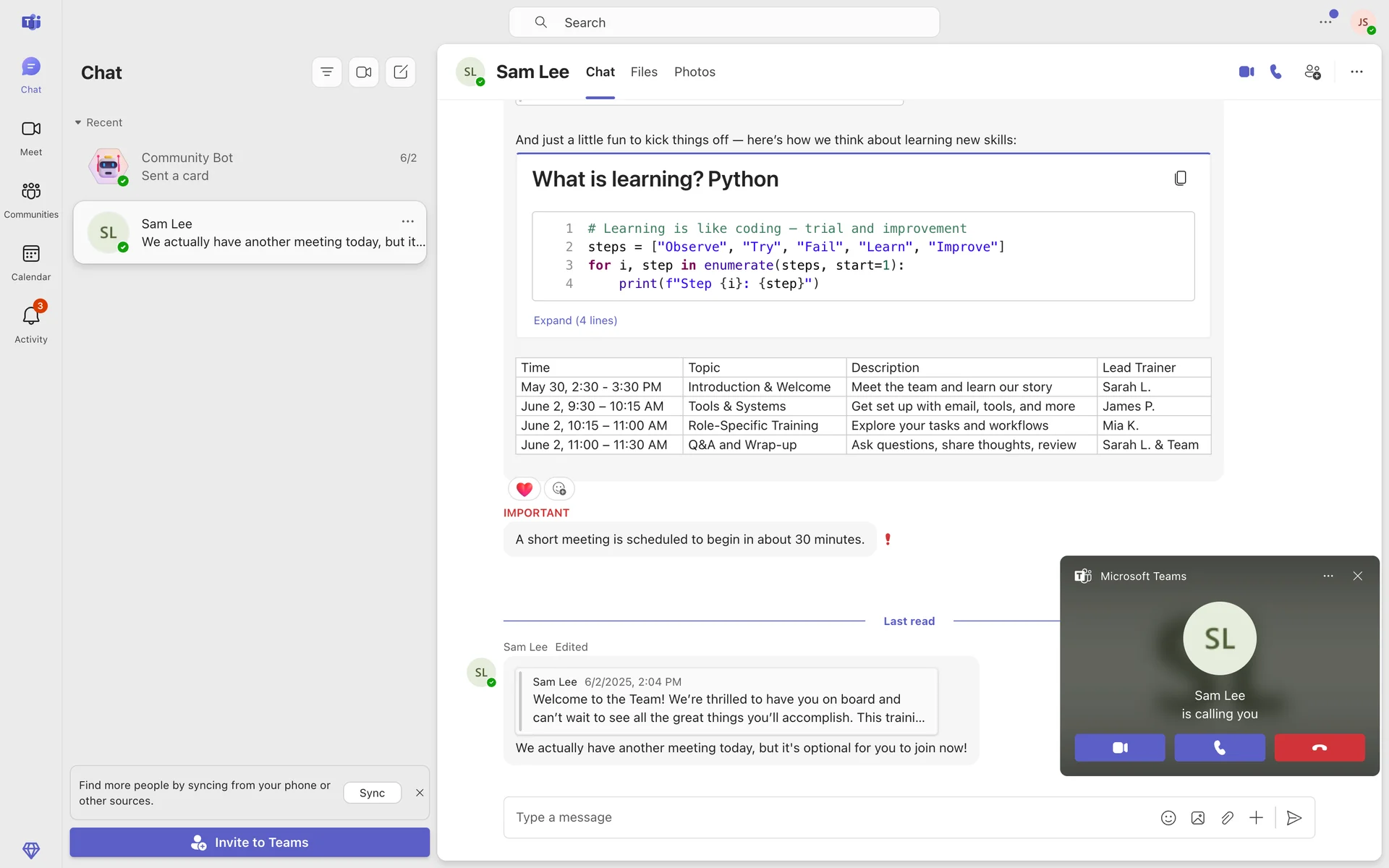This screenshot has width=1389, height=868.
Task: Expand the 4-line code block
Action: [575, 320]
